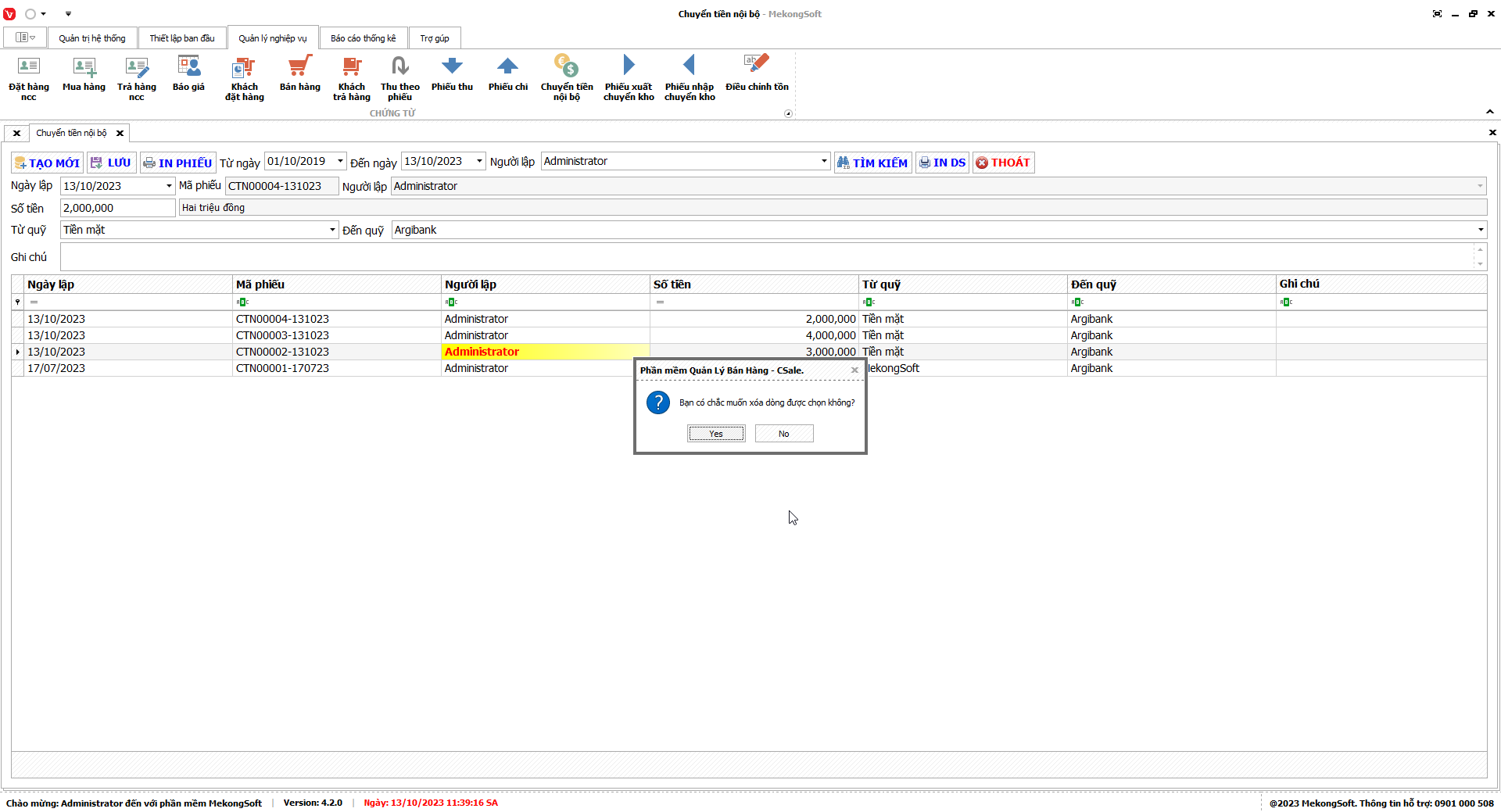Switch to Báo cáo thống kê tab
The width and height of the screenshot is (1501, 812).
click(363, 38)
